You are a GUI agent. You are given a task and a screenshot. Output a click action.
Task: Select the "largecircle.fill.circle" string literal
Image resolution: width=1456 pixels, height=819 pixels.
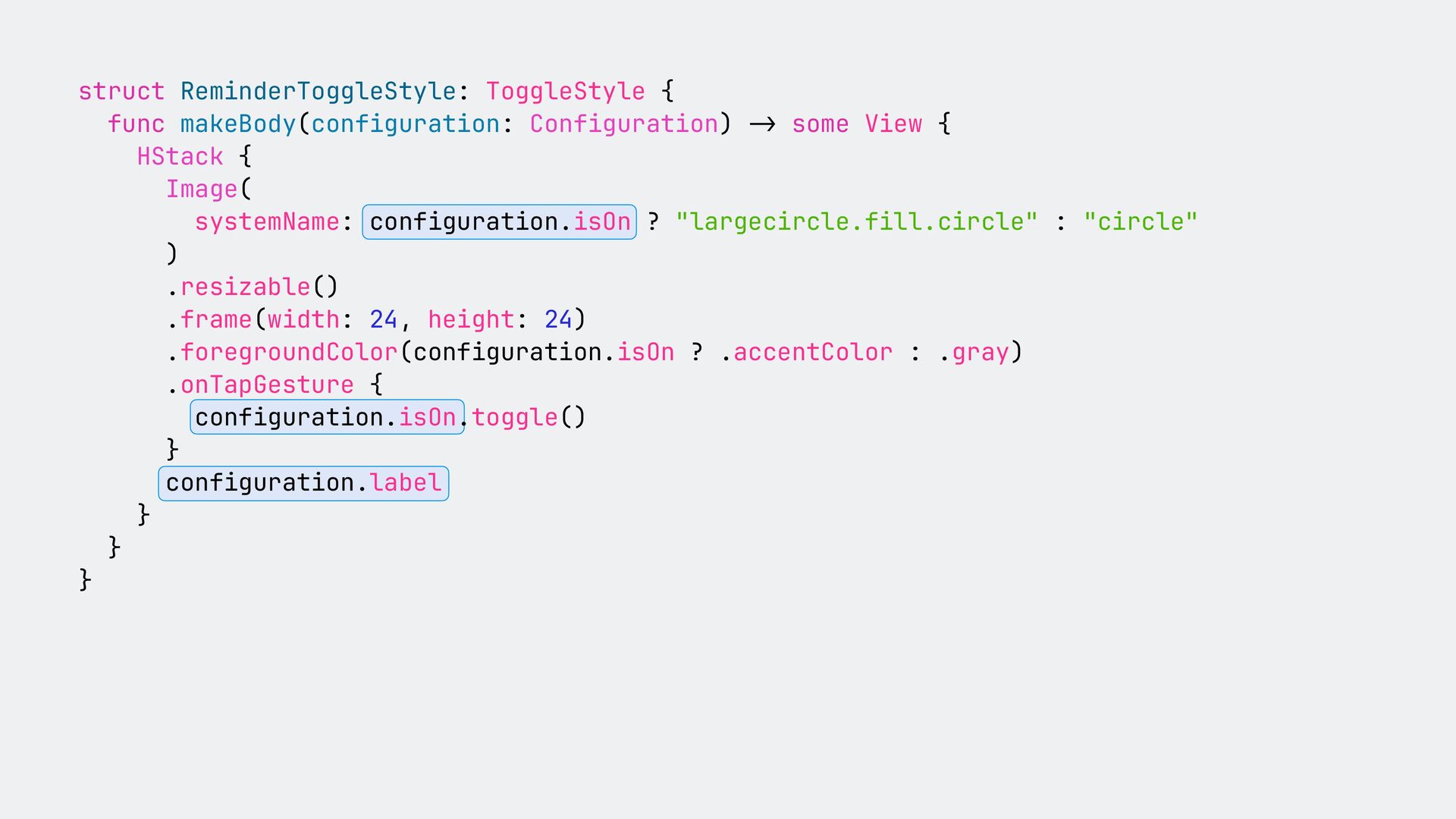point(856,222)
